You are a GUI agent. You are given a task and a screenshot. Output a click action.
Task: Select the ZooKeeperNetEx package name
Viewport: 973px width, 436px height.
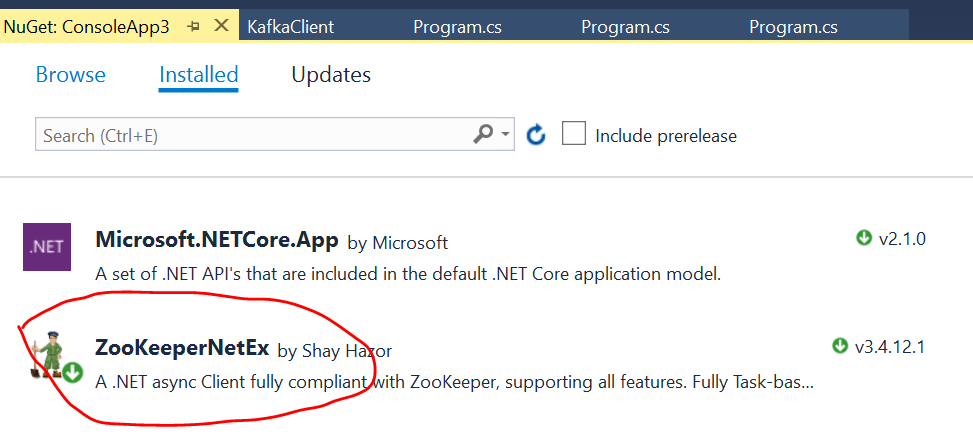(x=181, y=348)
